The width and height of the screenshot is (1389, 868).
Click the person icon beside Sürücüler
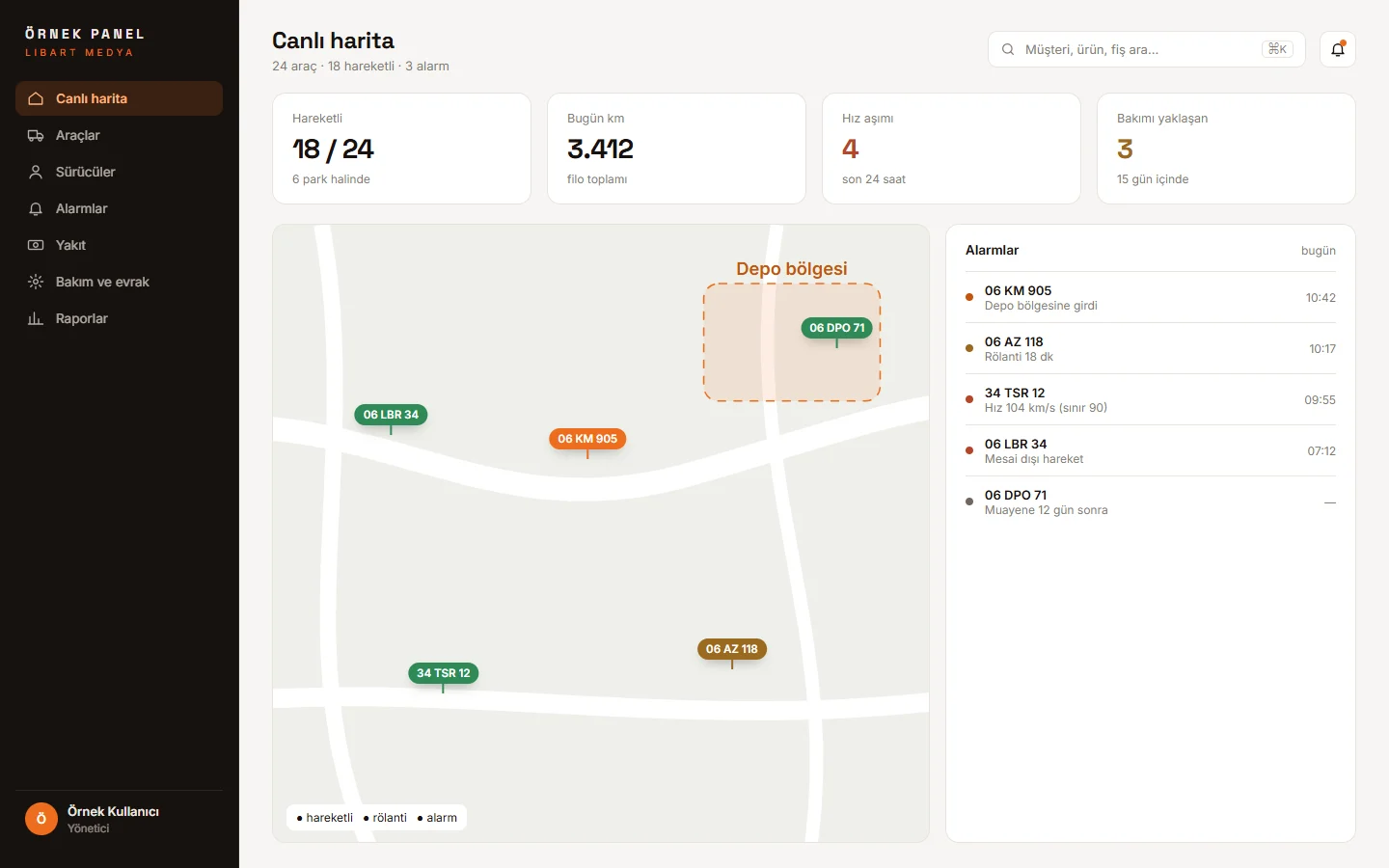(36, 172)
